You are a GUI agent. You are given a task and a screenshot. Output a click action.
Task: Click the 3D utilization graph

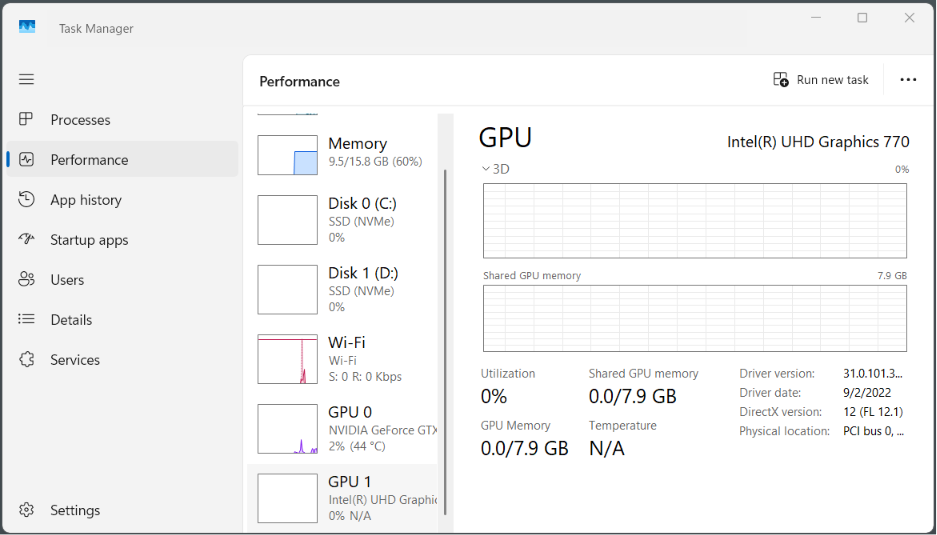695,221
